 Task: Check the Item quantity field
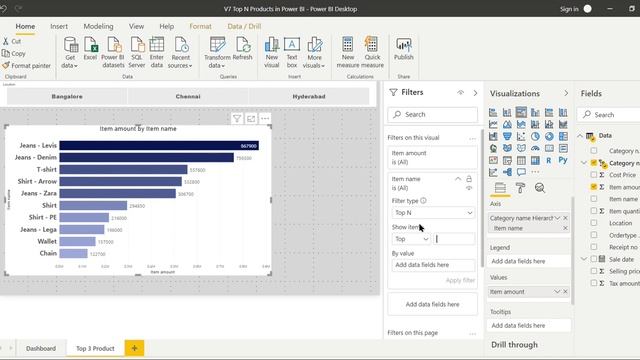tap(594, 211)
